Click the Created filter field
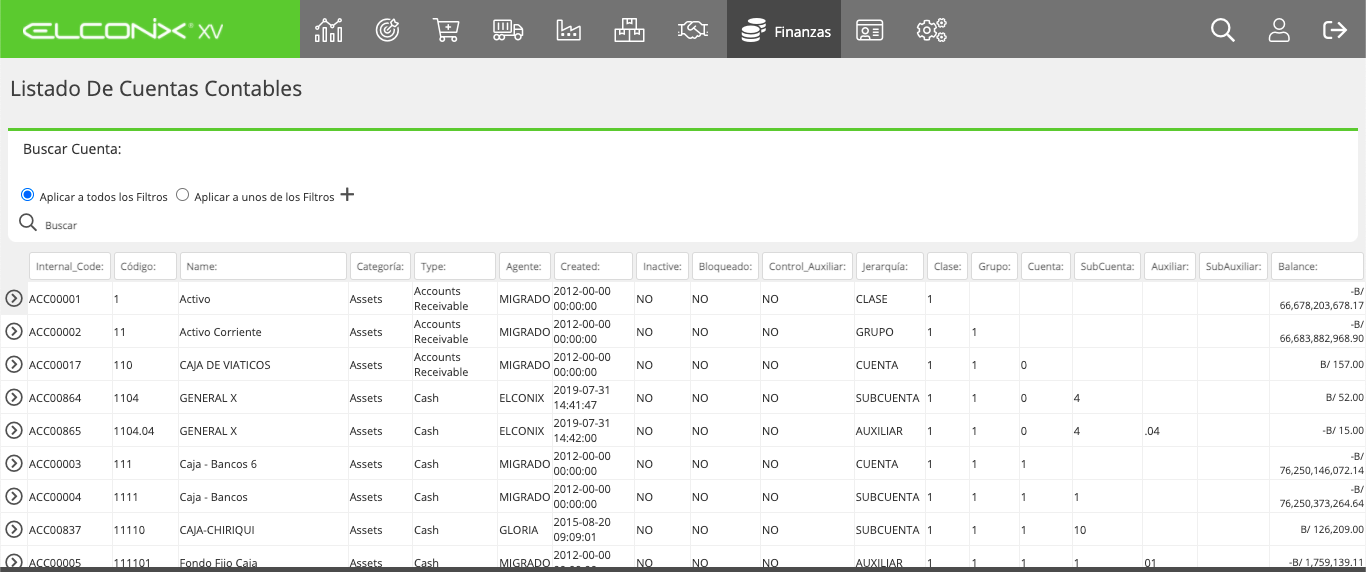Screen dimensions: 1366x572 click(593, 266)
